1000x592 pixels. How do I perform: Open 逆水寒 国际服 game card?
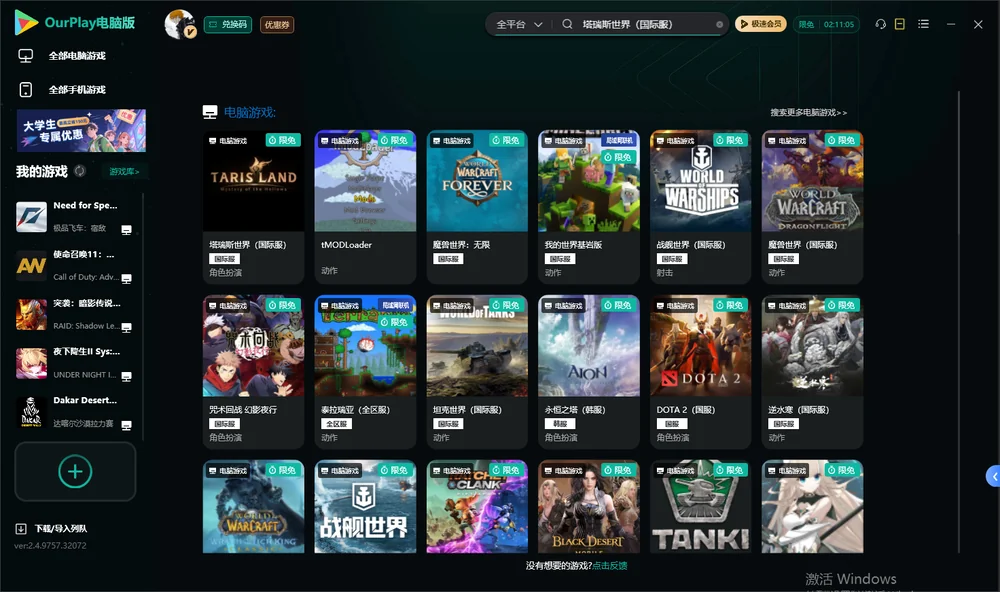pos(812,372)
